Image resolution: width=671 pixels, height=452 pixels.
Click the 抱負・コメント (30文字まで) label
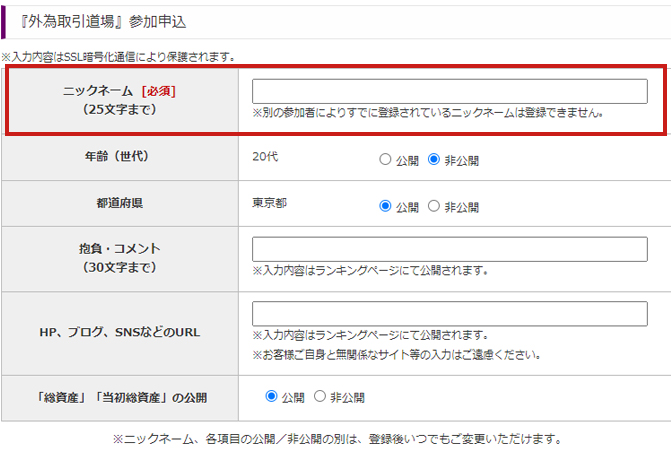[x=119, y=258]
